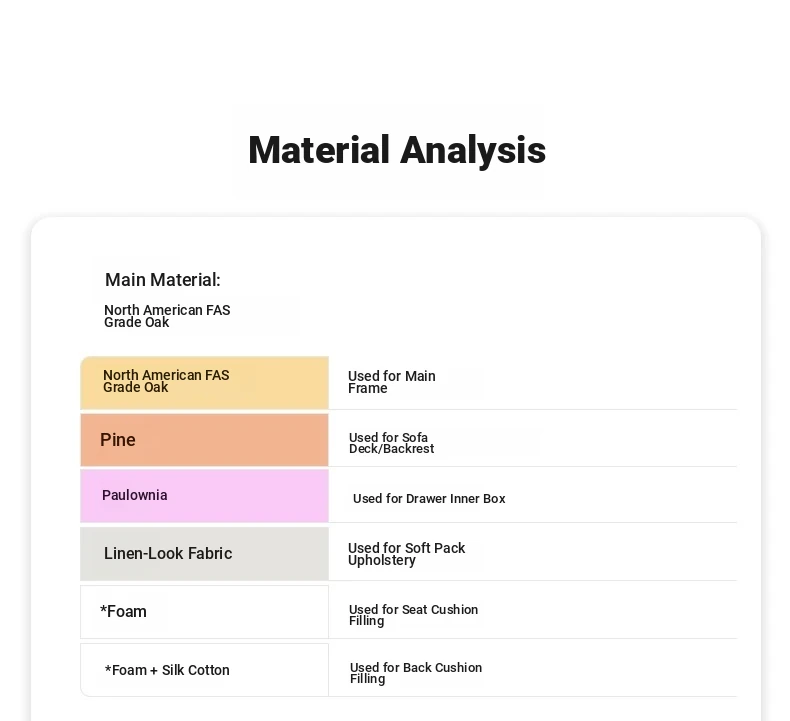Select the *Foam + Silk Cotton cell
The width and height of the screenshot is (790, 721).
204,670
